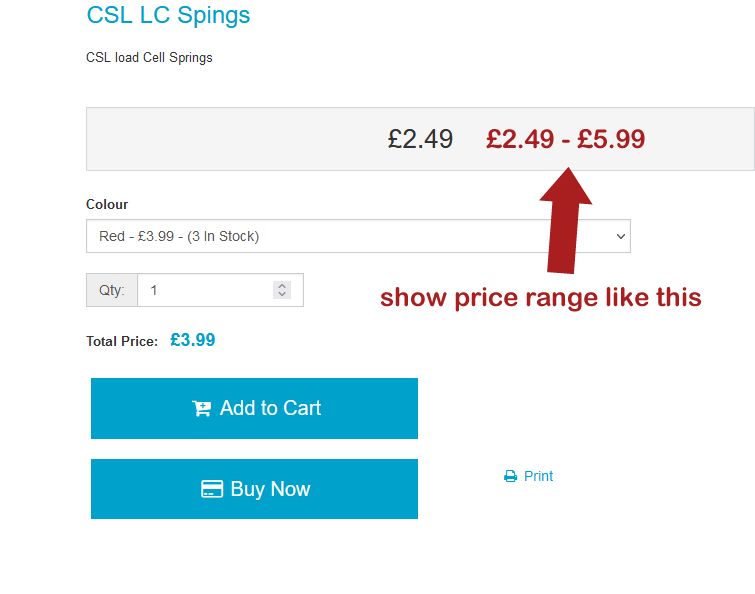Click the Buy Now button

tap(254, 489)
